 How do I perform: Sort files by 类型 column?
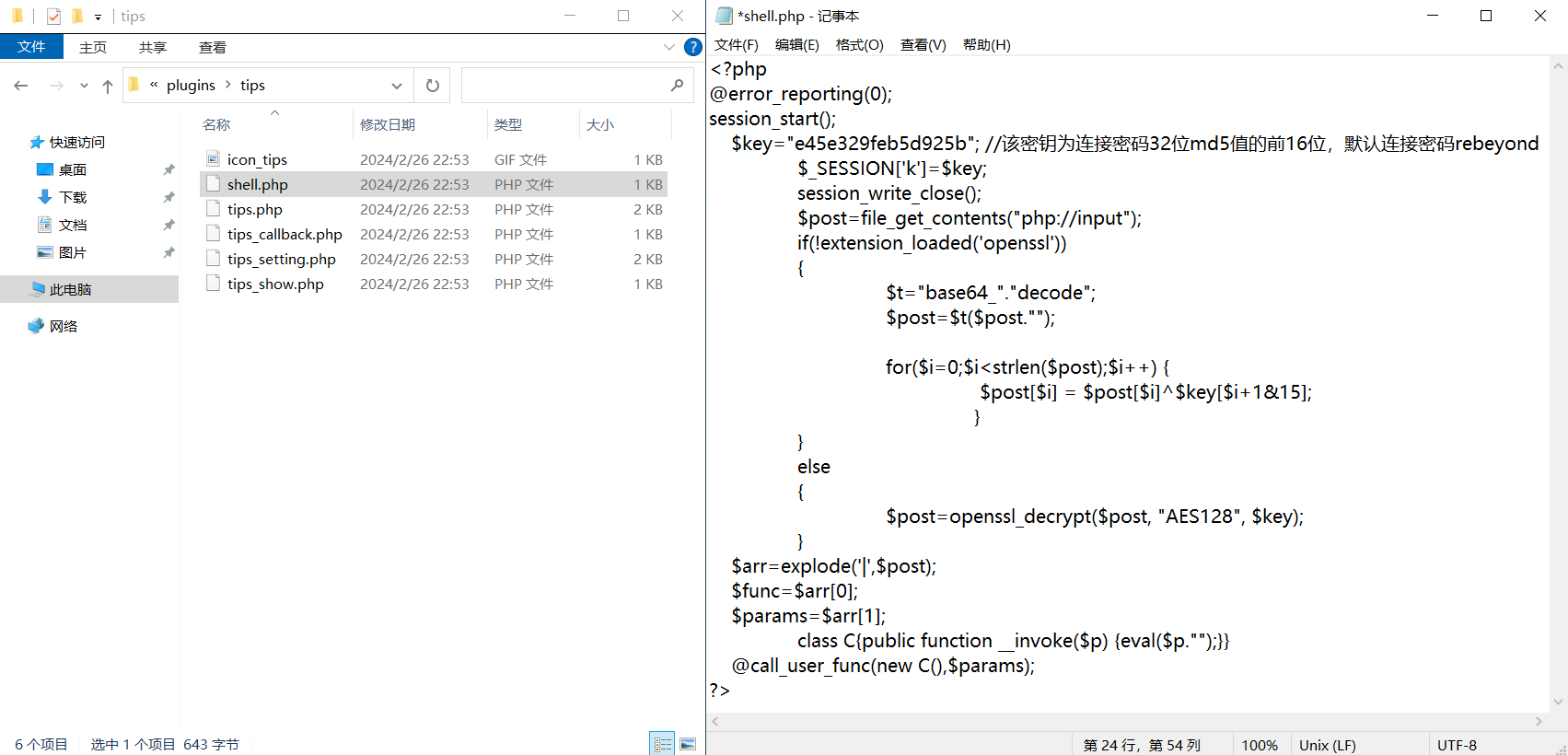[x=508, y=125]
